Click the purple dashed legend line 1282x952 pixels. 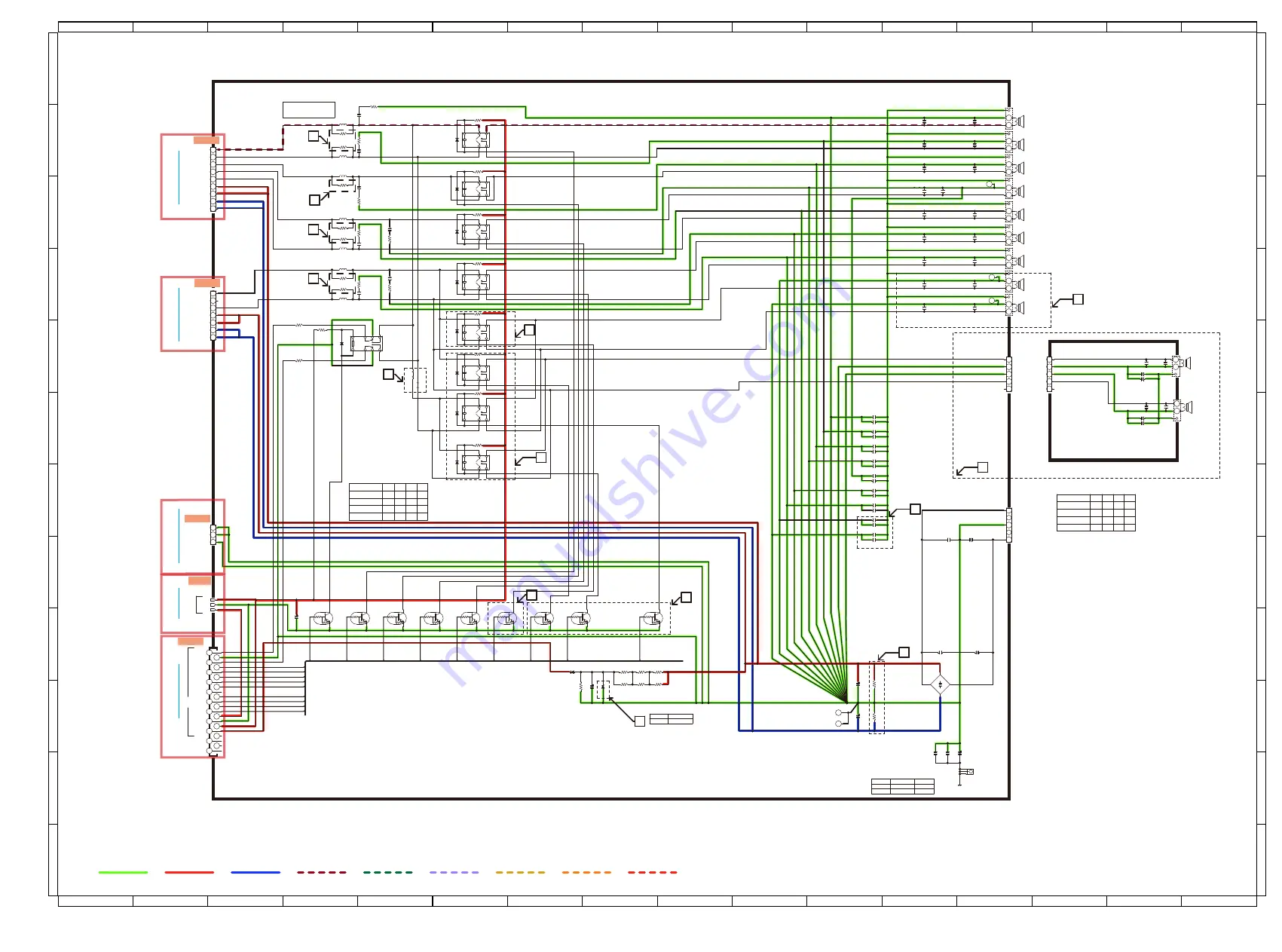pos(454,872)
